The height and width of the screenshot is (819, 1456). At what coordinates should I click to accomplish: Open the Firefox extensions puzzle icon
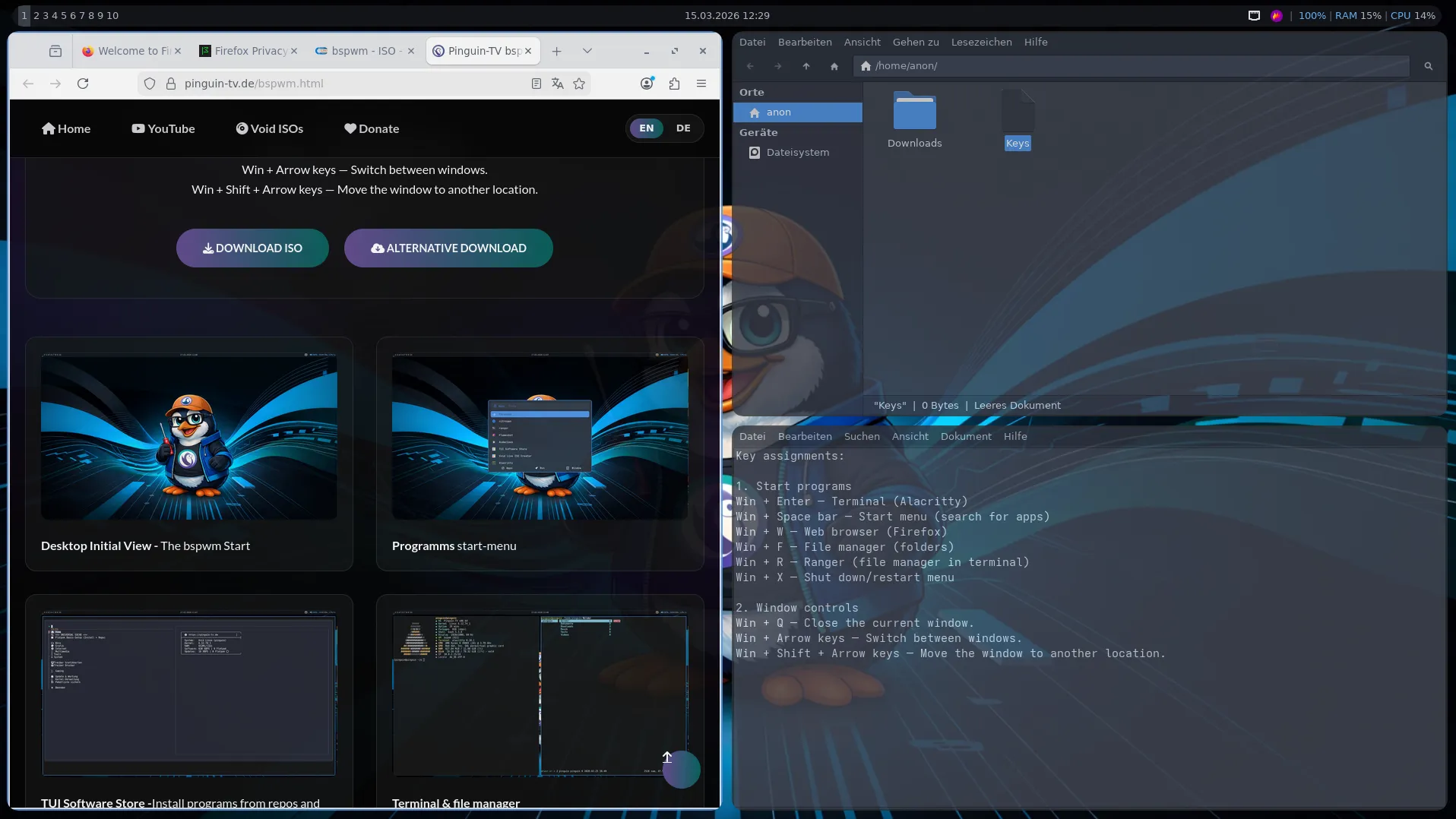pyautogui.click(x=674, y=84)
